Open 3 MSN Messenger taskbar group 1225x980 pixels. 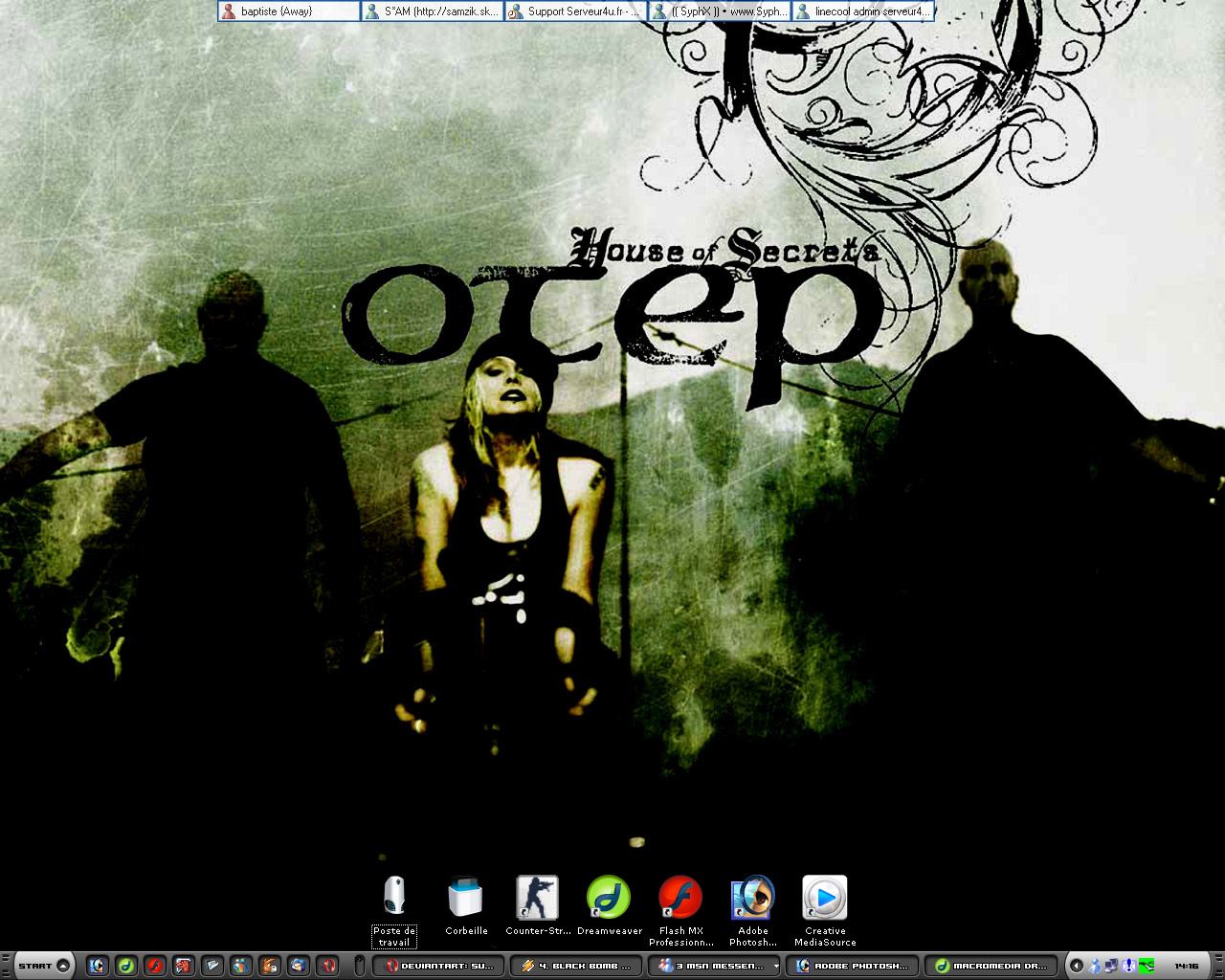click(x=714, y=966)
